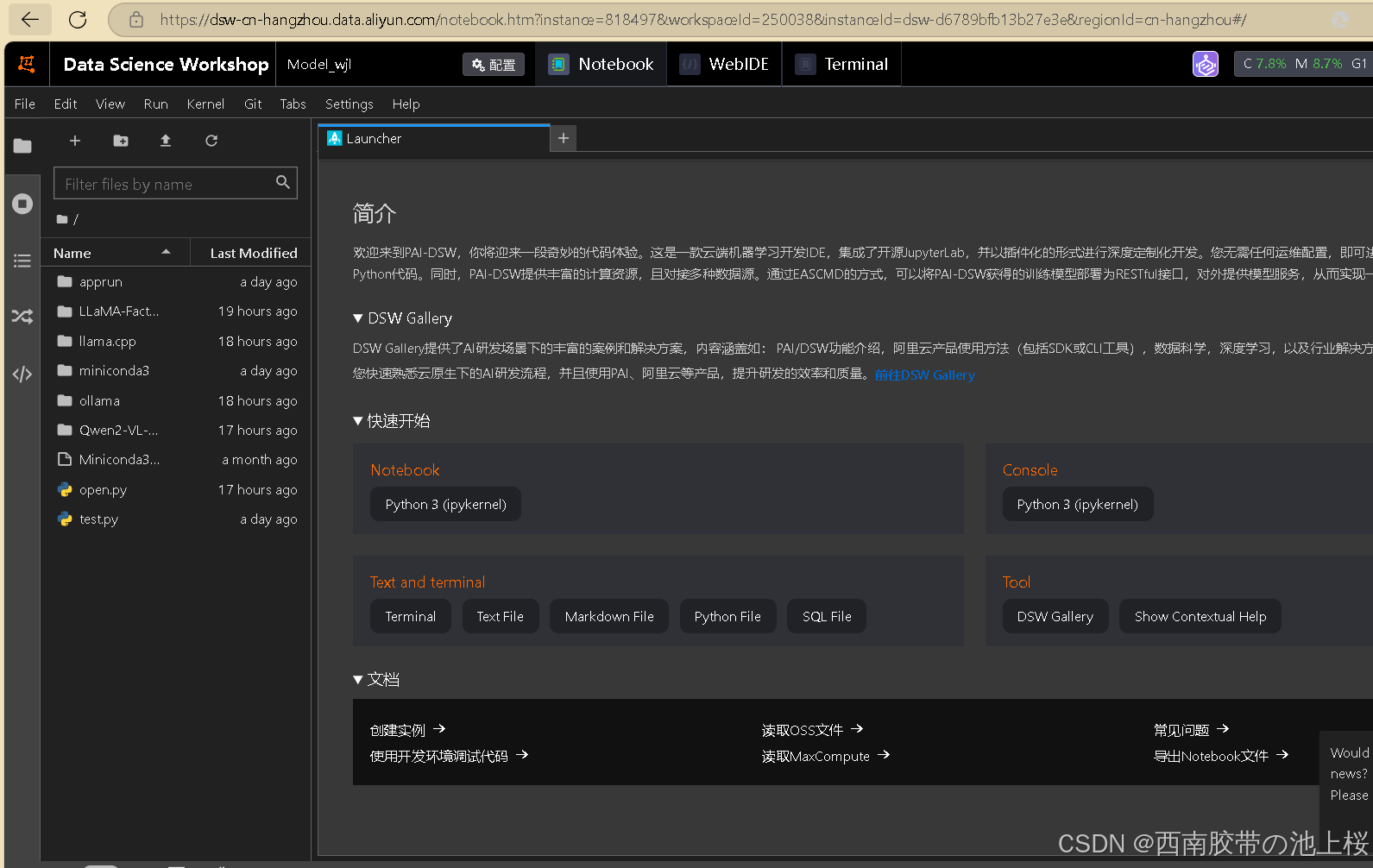Click the orange DSW logo icon

coord(27,64)
